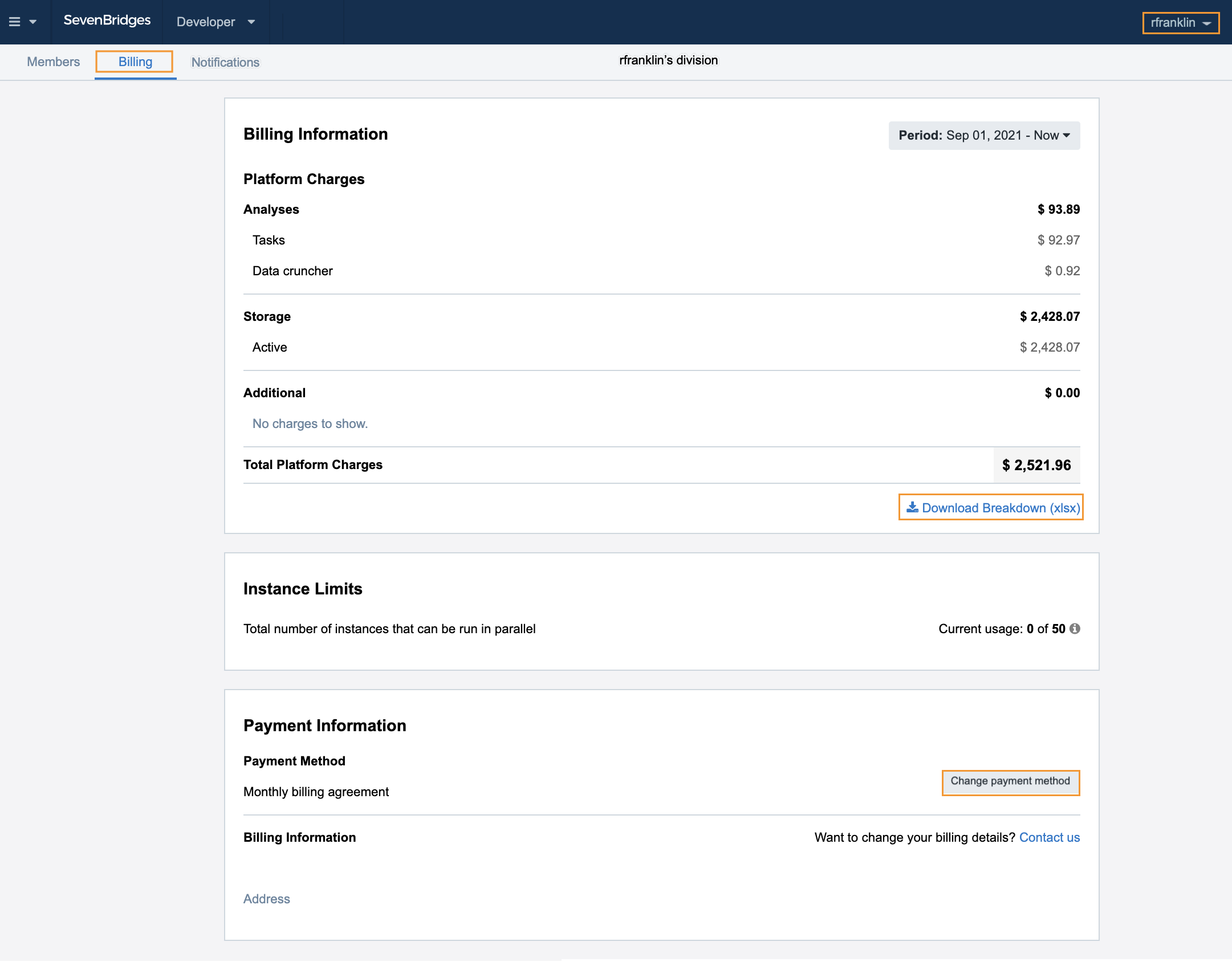This screenshot has height=962, width=1232.
Task: Click the Tasks charge amount
Action: pos(1058,240)
